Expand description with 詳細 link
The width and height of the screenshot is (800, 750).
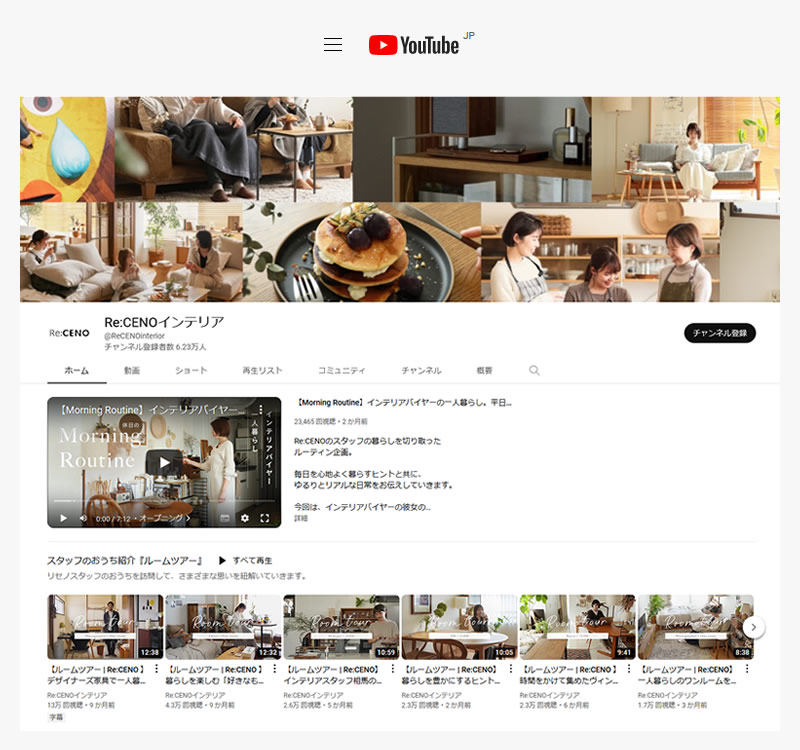[301, 518]
